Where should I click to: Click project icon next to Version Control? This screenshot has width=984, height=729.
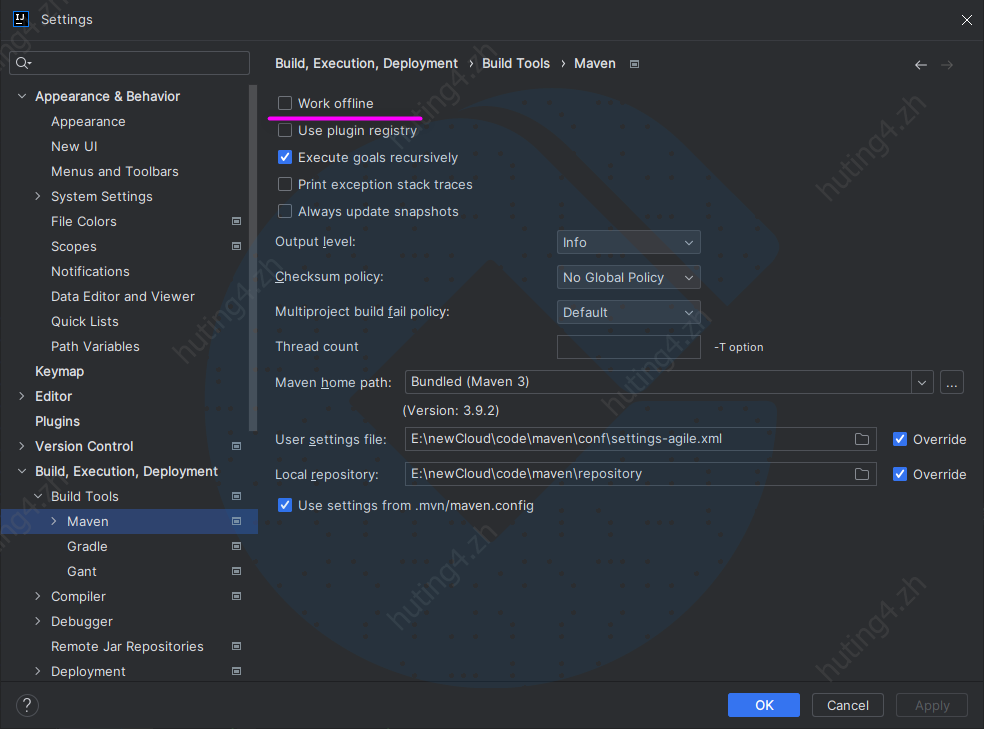[x=237, y=446]
